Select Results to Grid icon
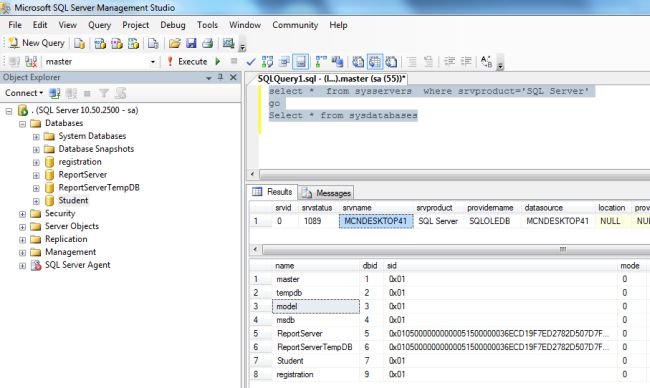 (375, 62)
